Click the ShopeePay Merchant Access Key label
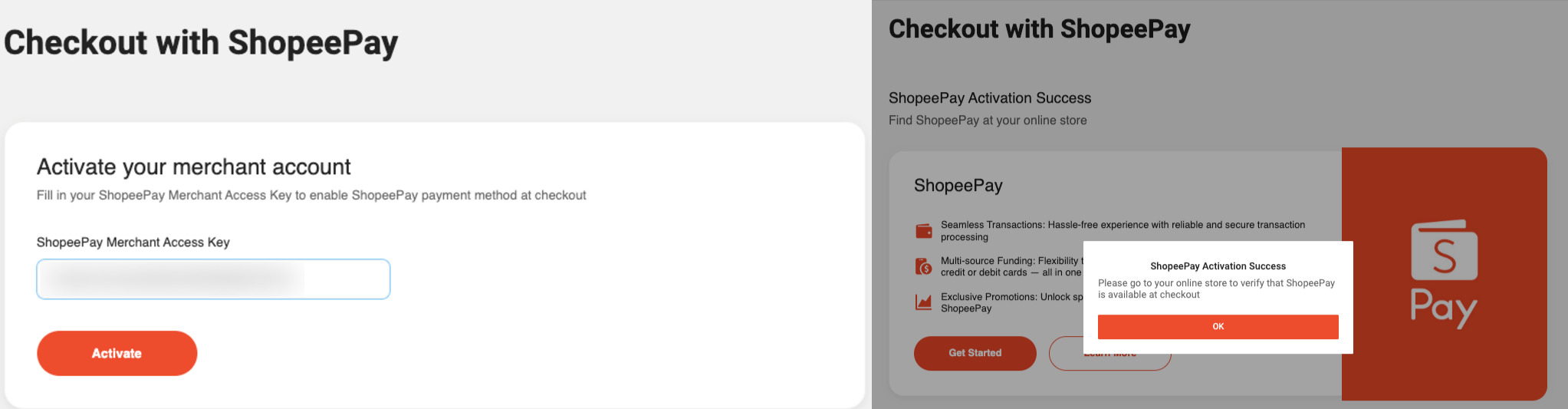The height and width of the screenshot is (409, 1568). click(x=133, y=242)
